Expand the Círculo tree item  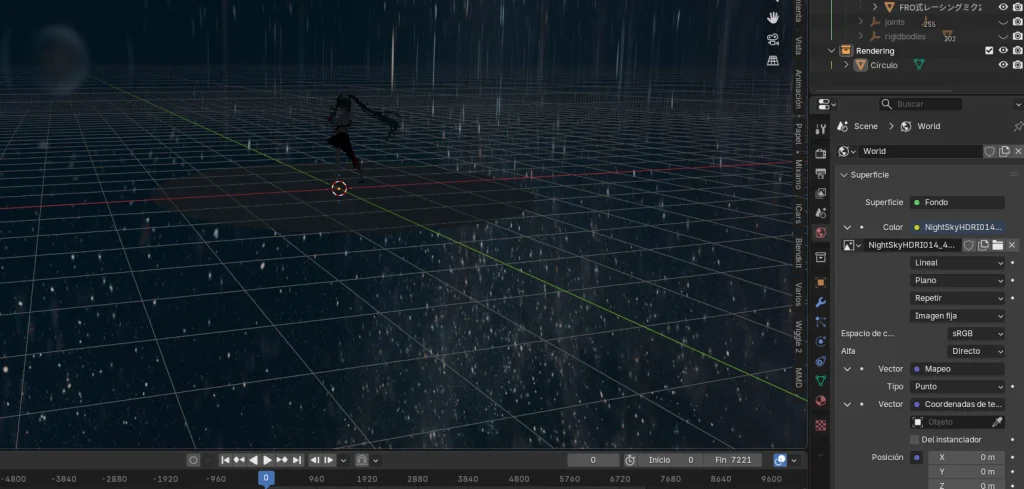click(x=846, y=65)
